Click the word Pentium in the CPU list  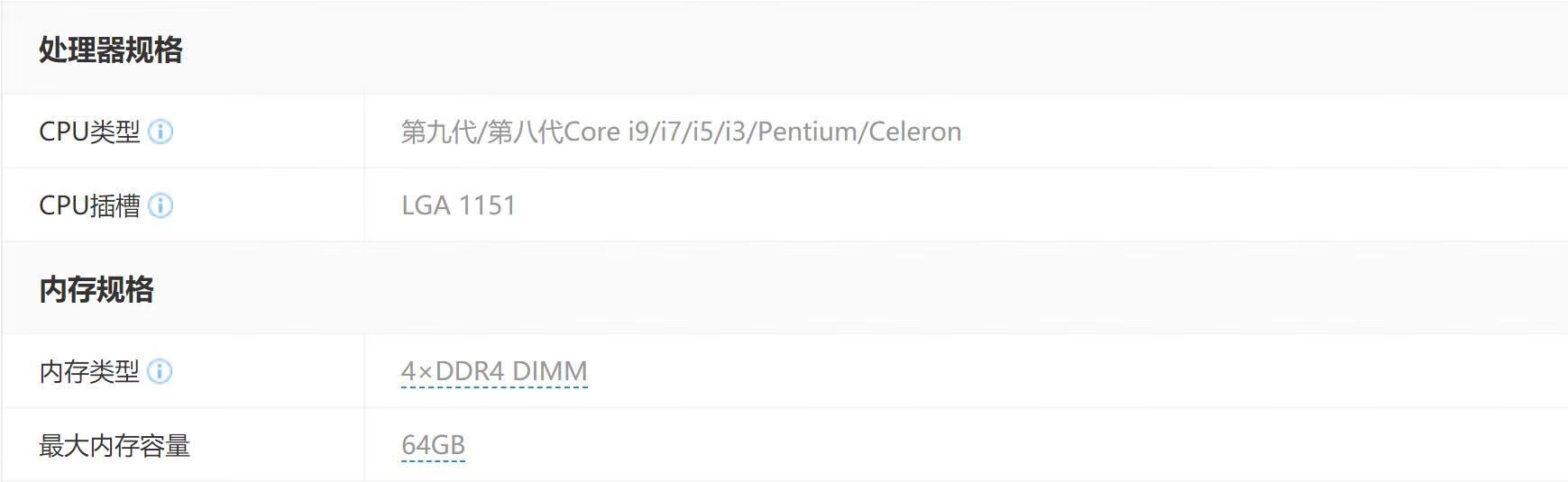[806, 132]
